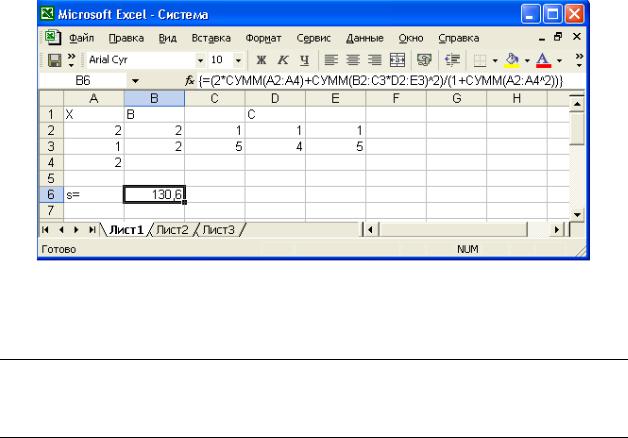Open the Данные menu
This screenshot has width=628, height=438.
[364, 38]
